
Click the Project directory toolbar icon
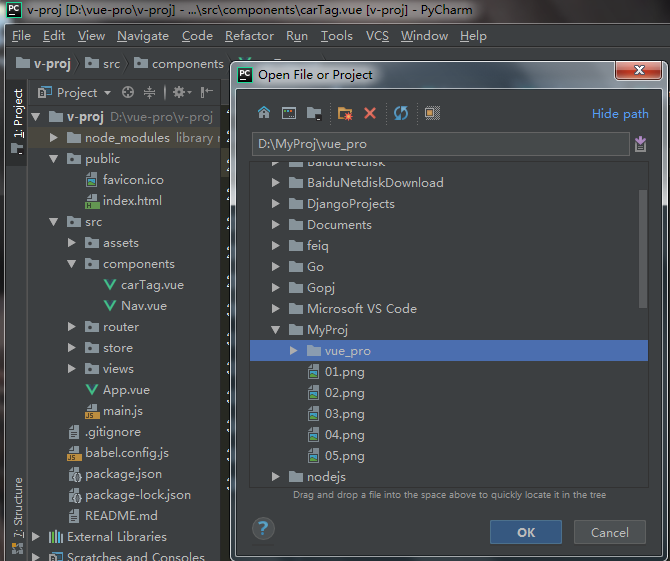tap(314, 113)
